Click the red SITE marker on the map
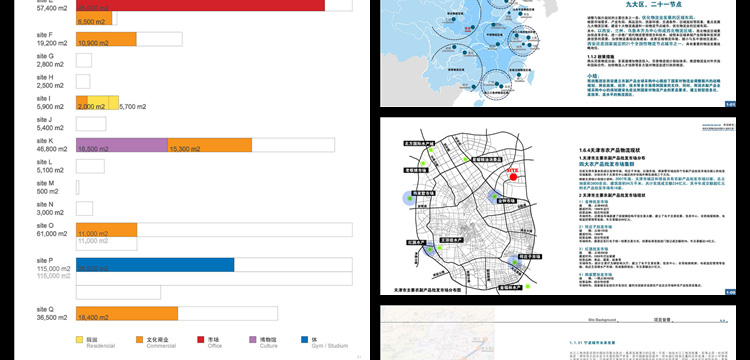 point(513,177)
